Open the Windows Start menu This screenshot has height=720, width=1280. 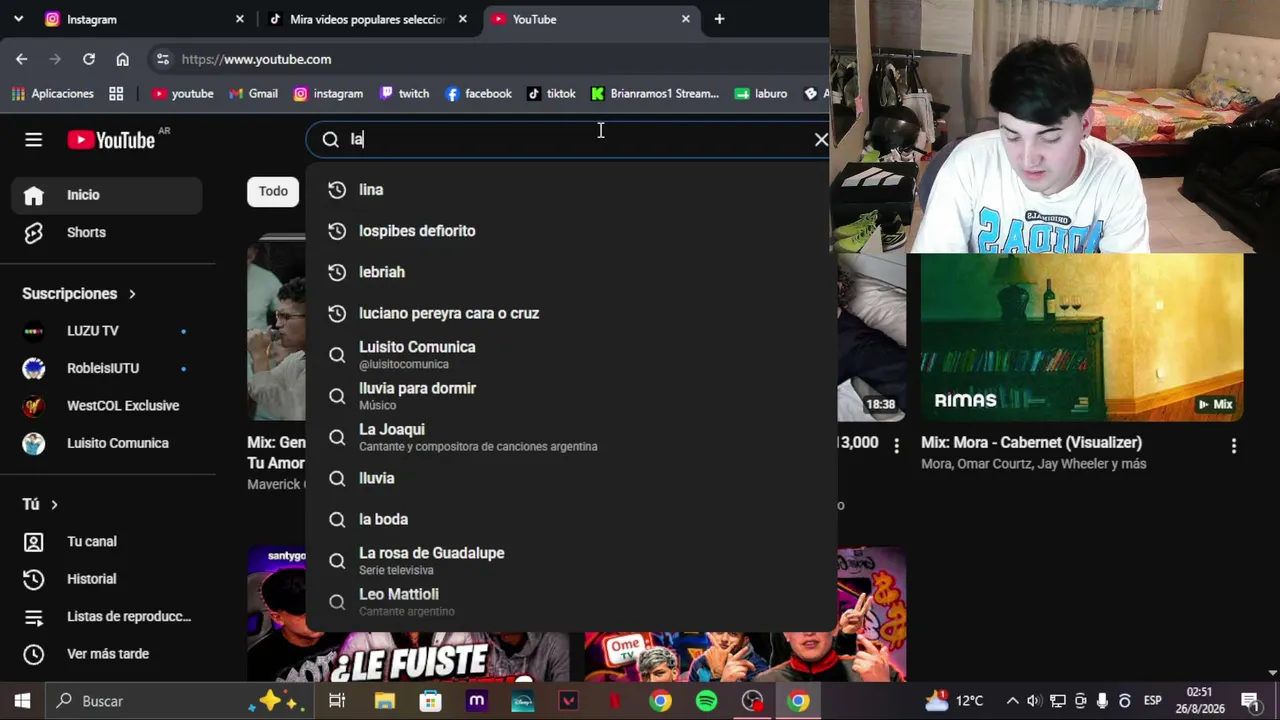tap(22, 701)
